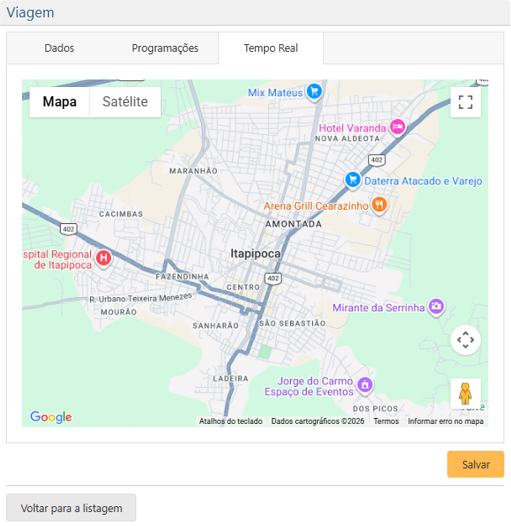Toggle fullscreen map view
This screenshot has height=526, width=511.
tap(465, 102)
